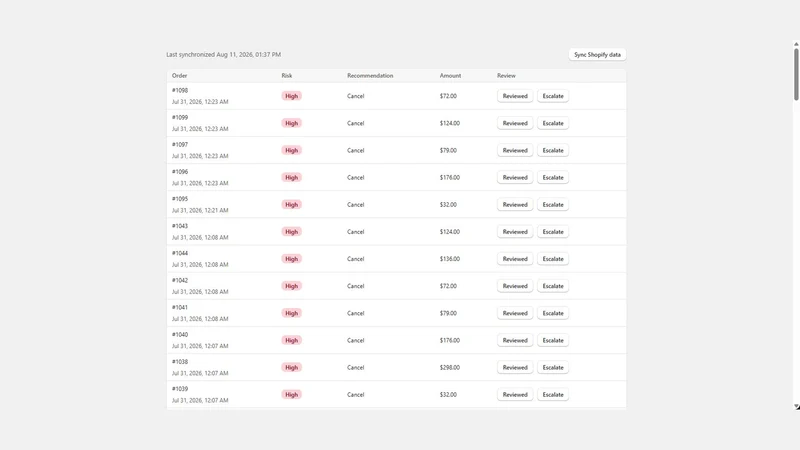Select order number #1043

point(180,226)
